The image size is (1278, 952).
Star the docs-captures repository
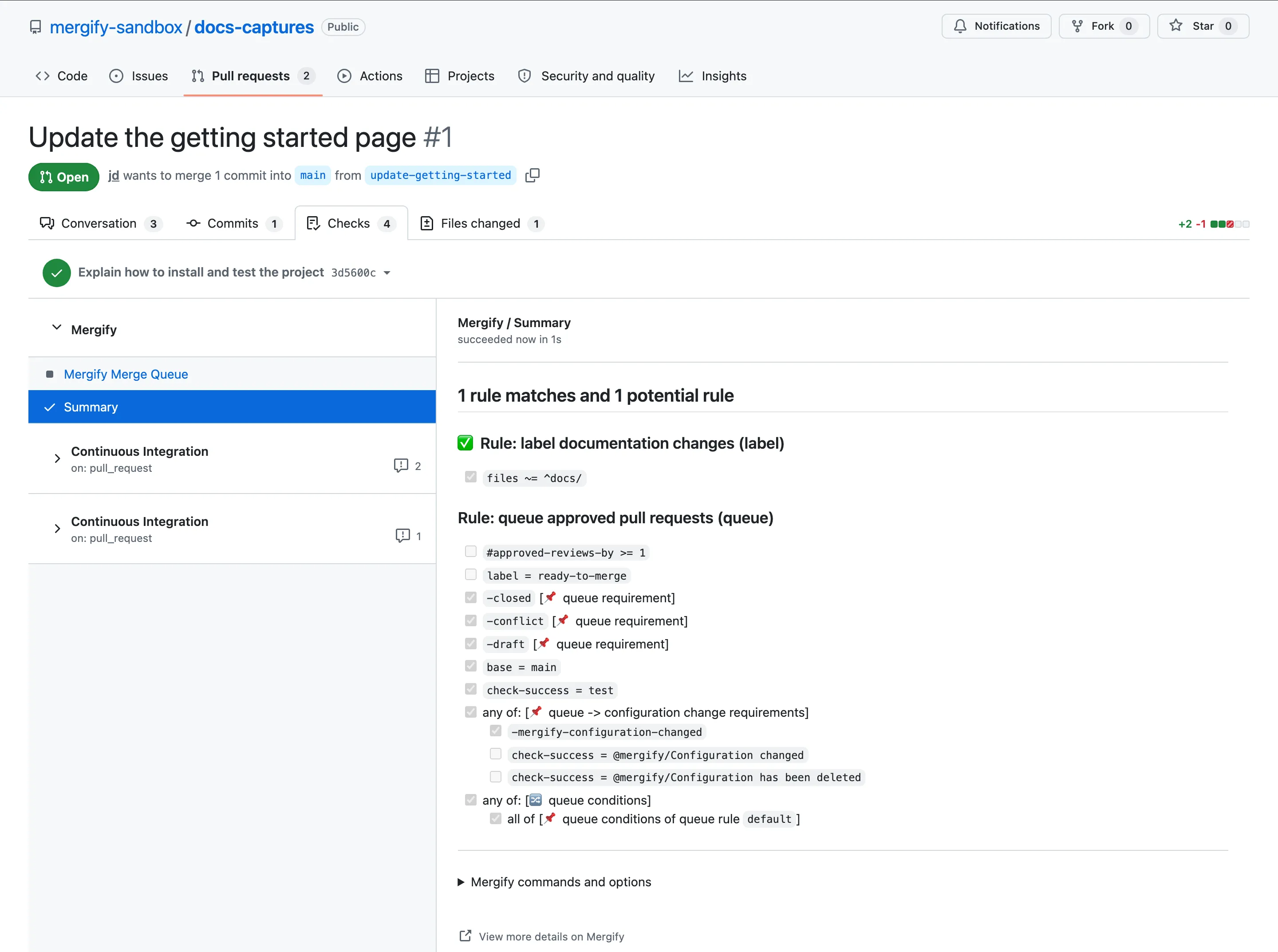click(x=1203, y=26)
